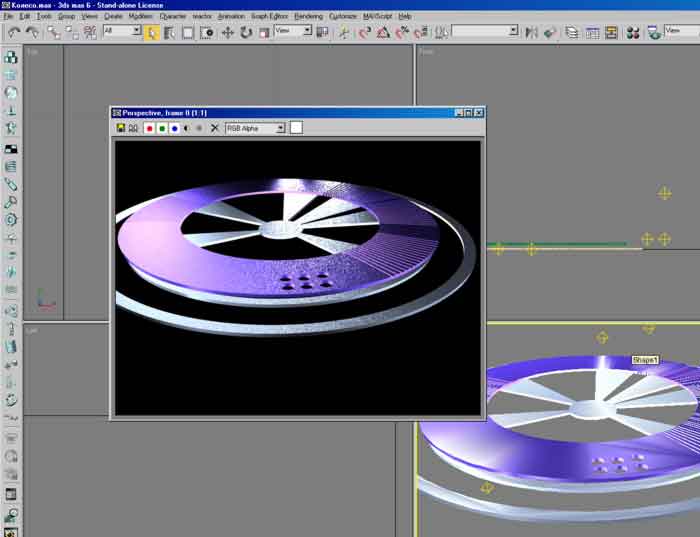Viewport: 700px width, 537px height.
Task: Toggle Display Alpha Channel in render window
Action: pos(187,129)
